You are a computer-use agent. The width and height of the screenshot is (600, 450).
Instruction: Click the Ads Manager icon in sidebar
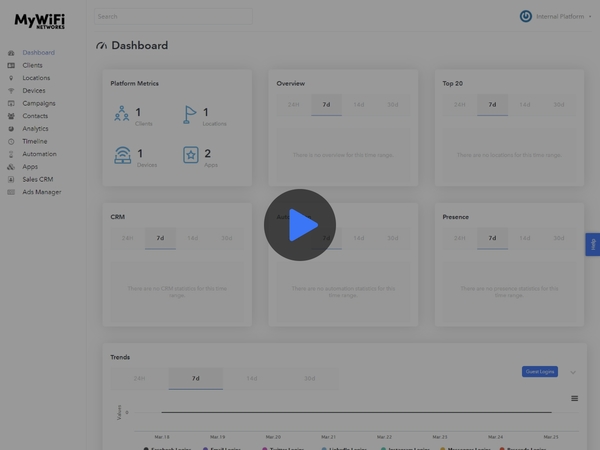(11, 192)
